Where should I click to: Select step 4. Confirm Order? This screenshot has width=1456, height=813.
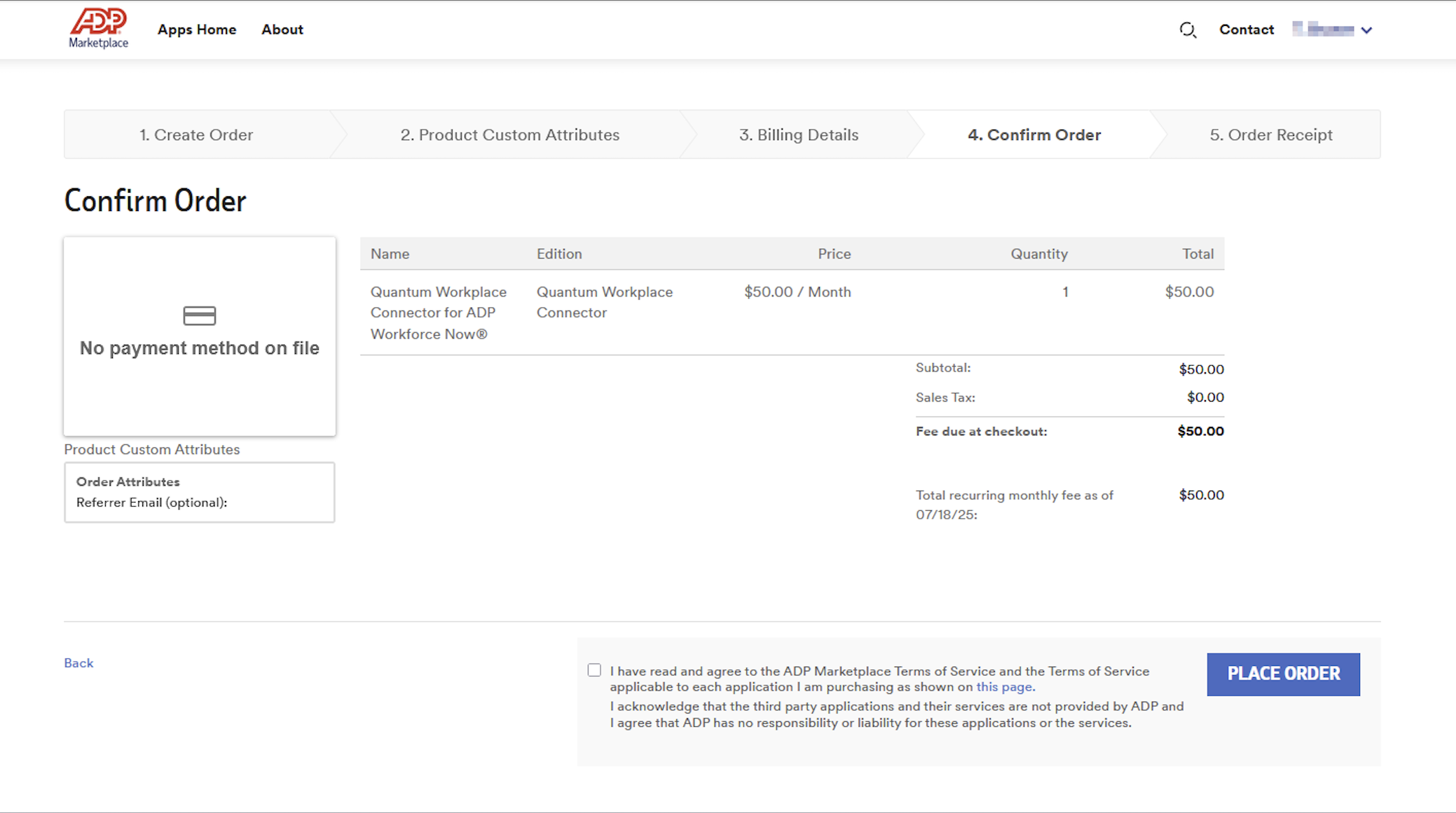pos(1034,135)
